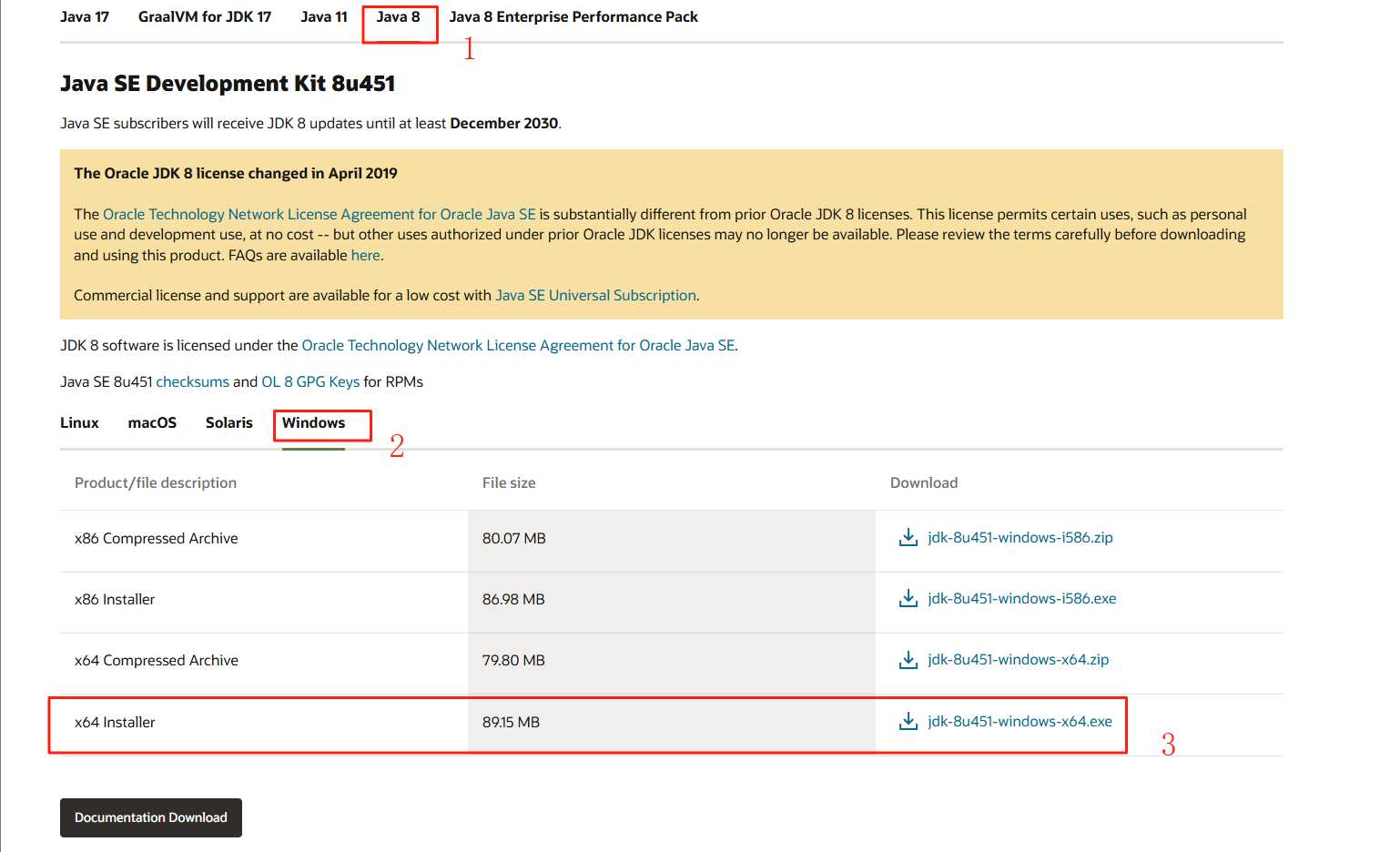This screenshot has width=1400, height=852.
Task: Download jdk-8u451-windows-x64.exe installer link
Action: tap(1020, 722)
